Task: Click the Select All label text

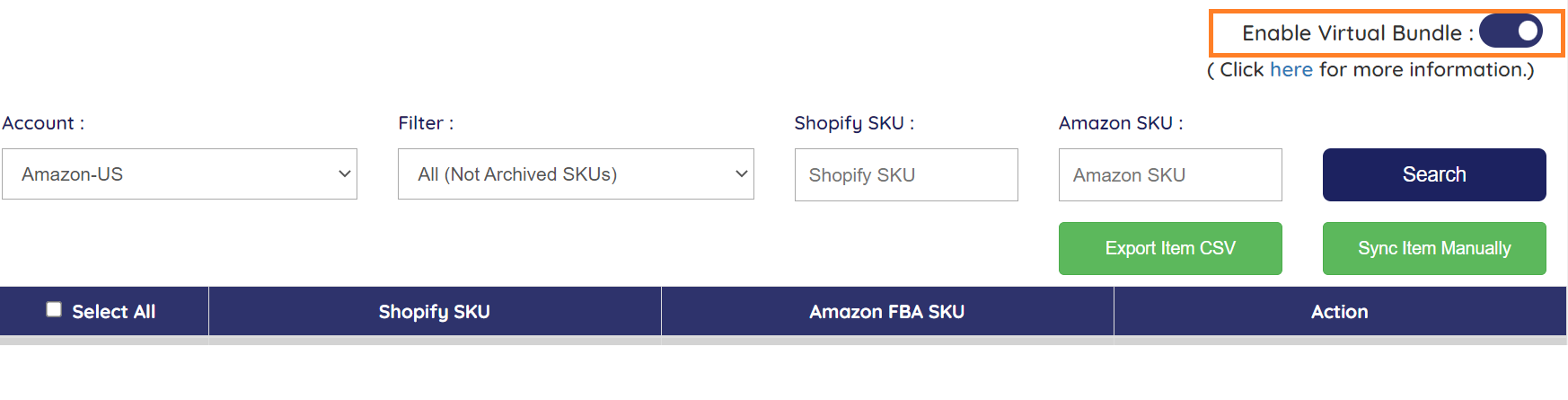Action: (113, 312)
